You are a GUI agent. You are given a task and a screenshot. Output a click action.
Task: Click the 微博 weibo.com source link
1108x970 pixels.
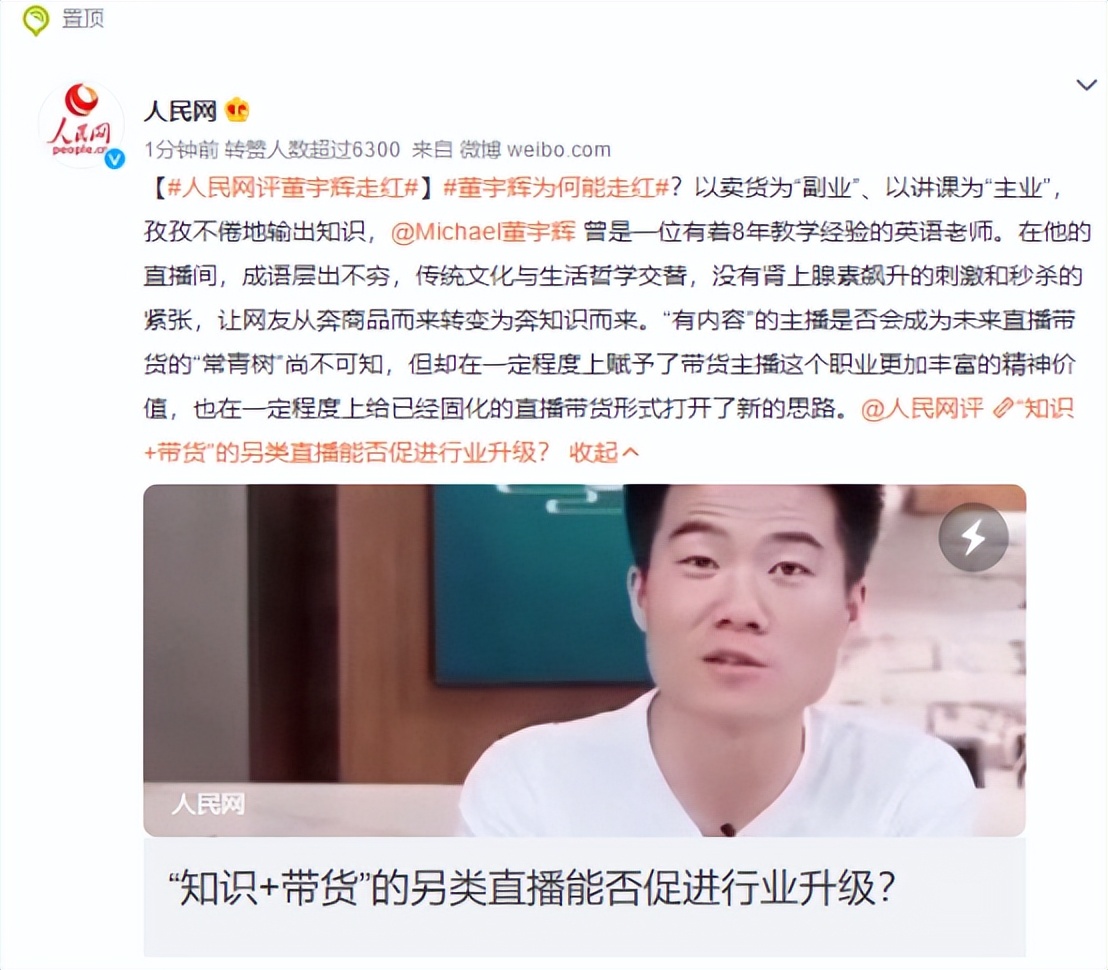pos(535,150)
